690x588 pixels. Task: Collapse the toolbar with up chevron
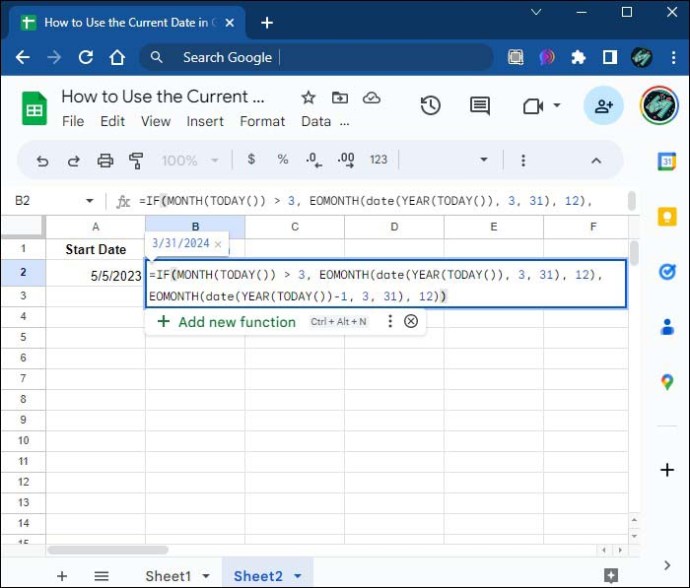(596, 161)
